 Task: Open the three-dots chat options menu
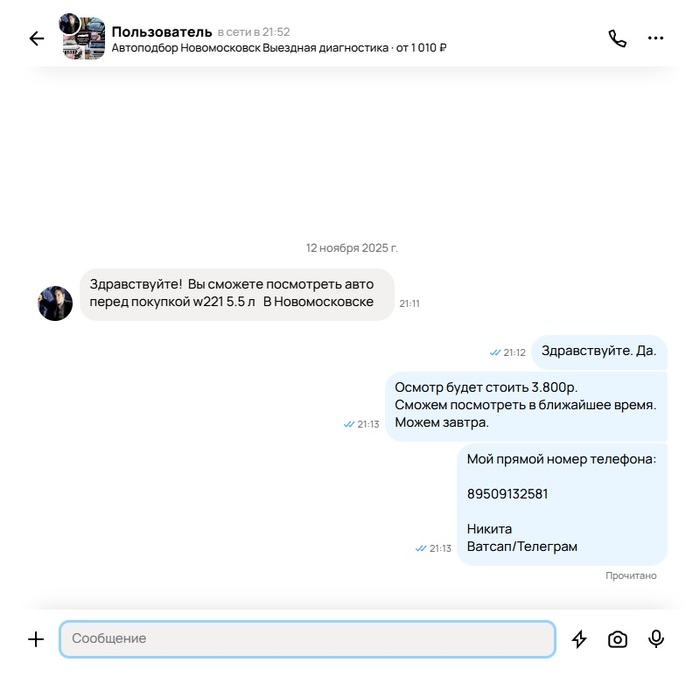pos(655,38)
